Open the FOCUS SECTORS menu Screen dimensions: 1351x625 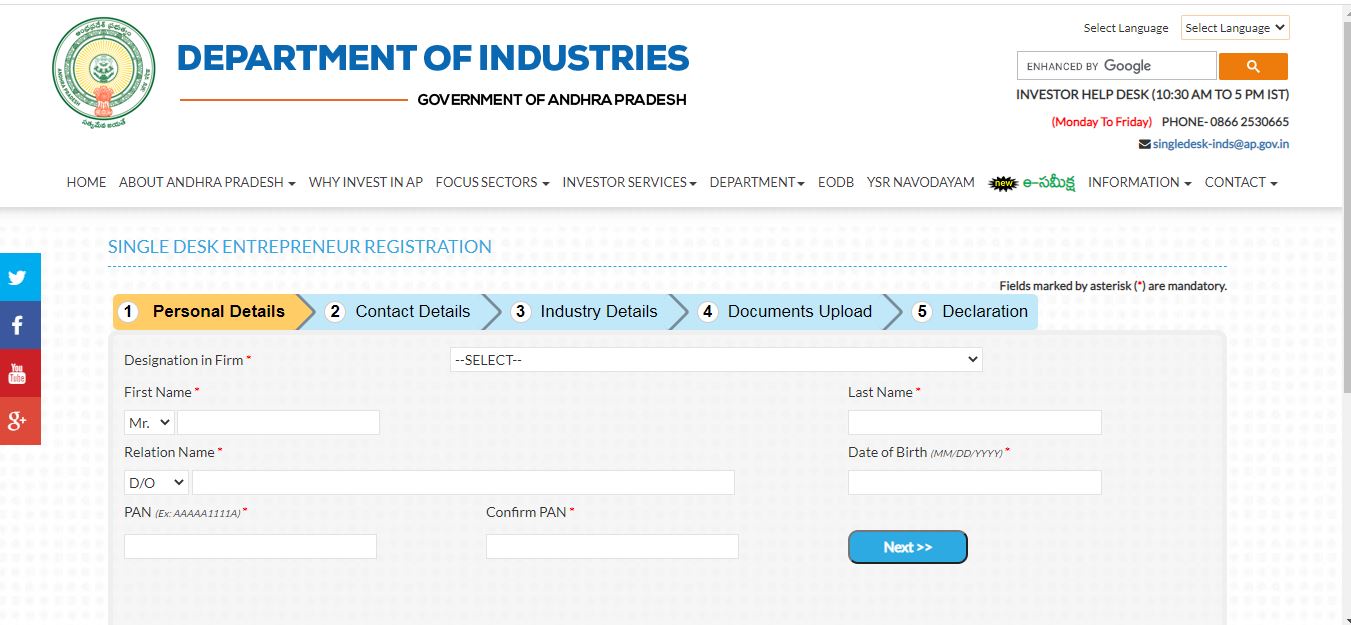(491, 182)
